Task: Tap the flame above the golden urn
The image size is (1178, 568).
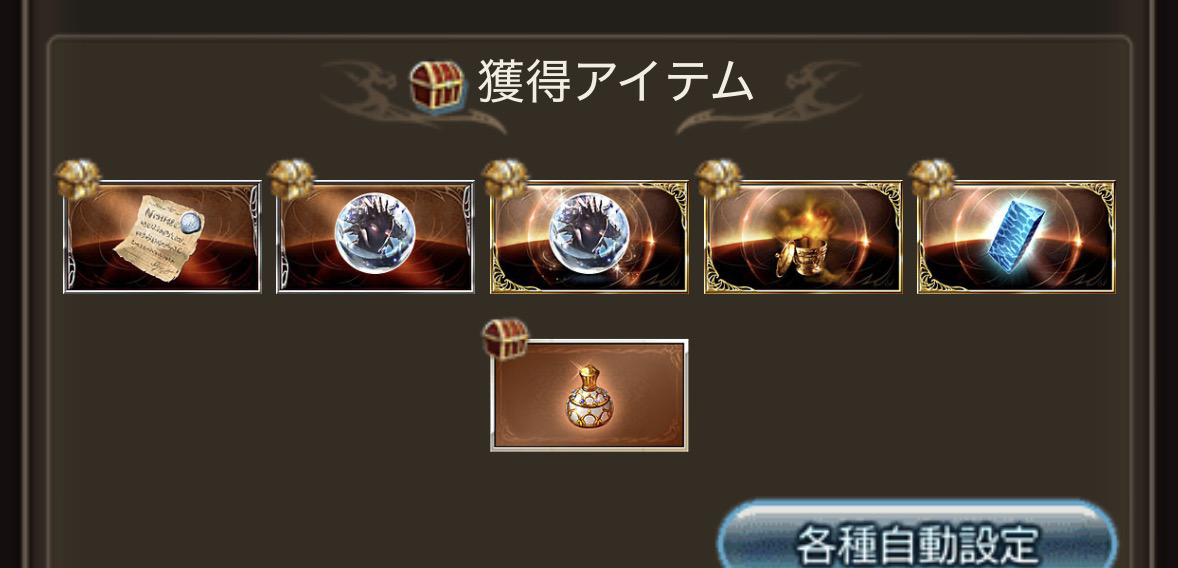Action: coord(804,223)
